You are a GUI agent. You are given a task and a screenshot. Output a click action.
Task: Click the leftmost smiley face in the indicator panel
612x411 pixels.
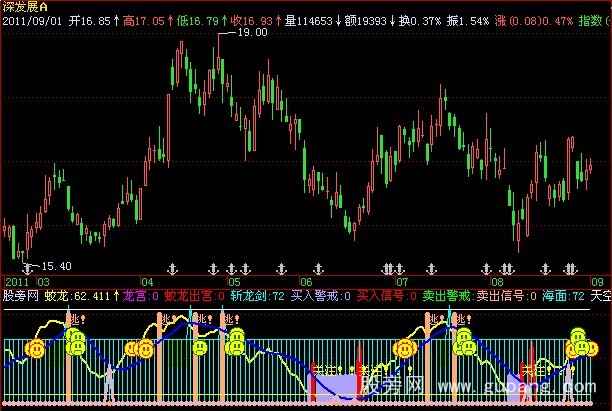(35, 349)
